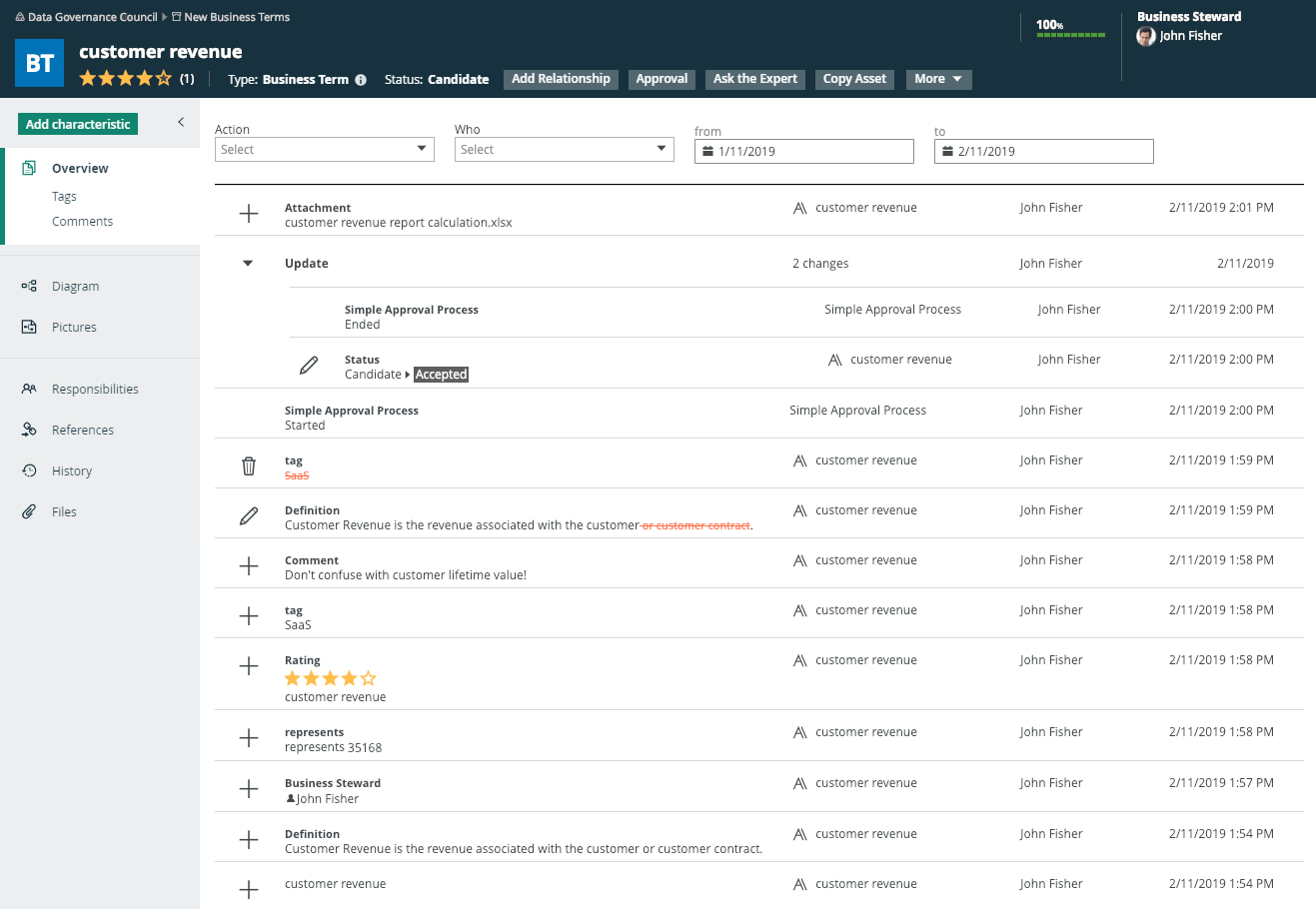Viewport: 1316px width, 909px height.
Task: Go to the Diagram view in the sidebar
Action: (x=75, y=287)
